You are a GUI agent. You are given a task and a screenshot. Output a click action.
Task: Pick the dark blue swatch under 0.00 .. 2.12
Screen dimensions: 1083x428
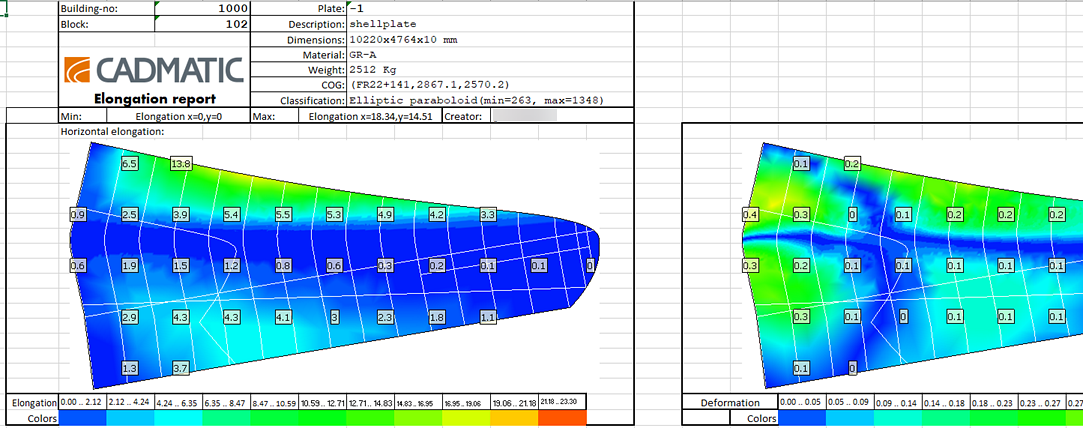(x=82, y=419)
